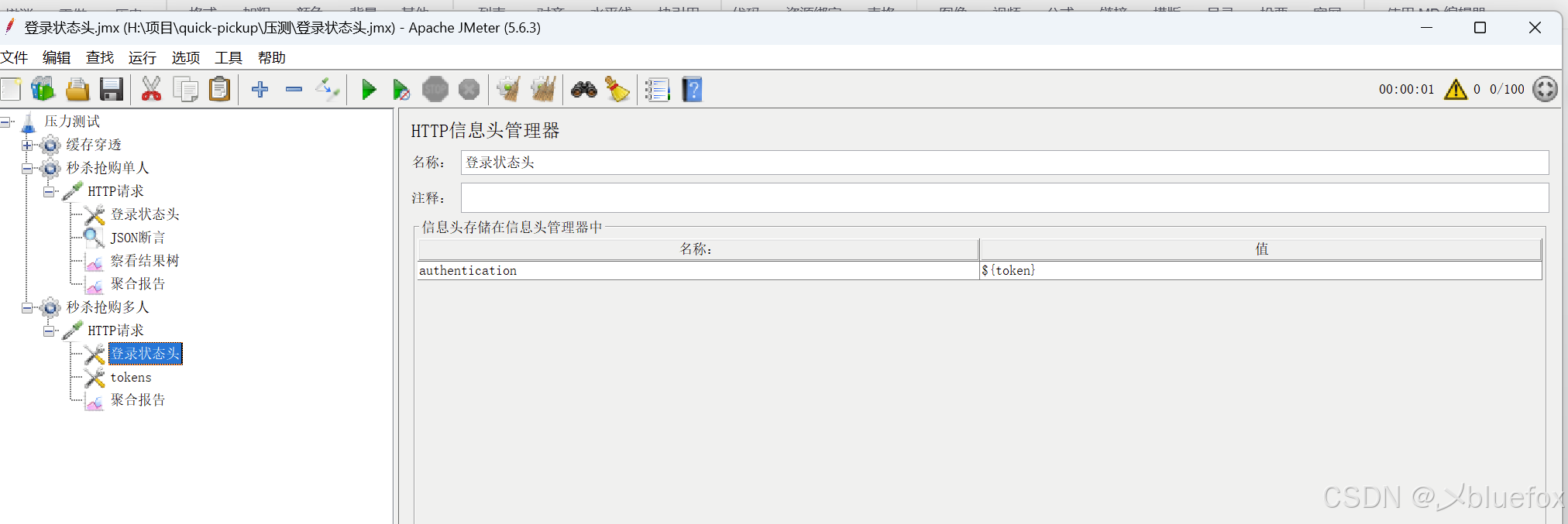This screenshot has width=1568, height=524.
Task: Collapse the 秒杀抢购单人 thread group
Action: [27, 168]
